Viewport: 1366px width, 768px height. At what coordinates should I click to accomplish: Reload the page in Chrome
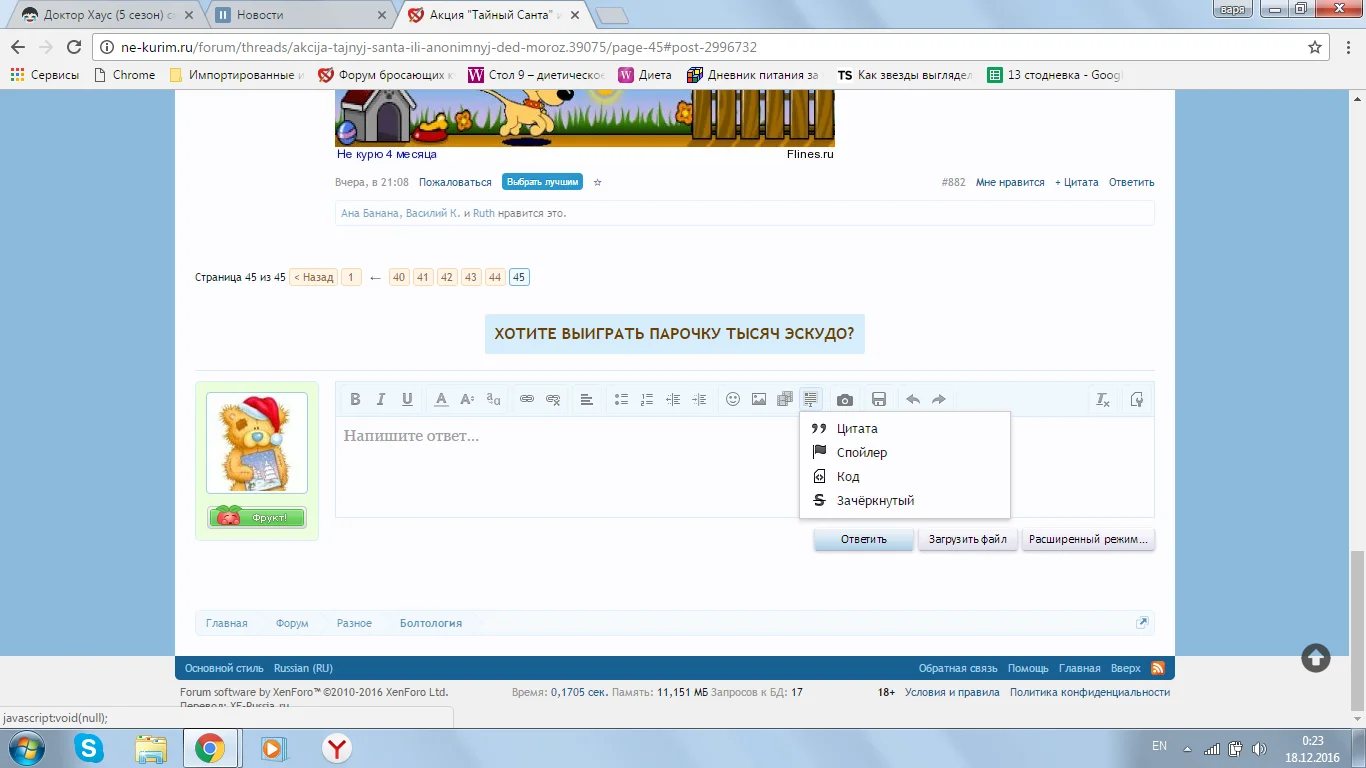pos(73,47)
